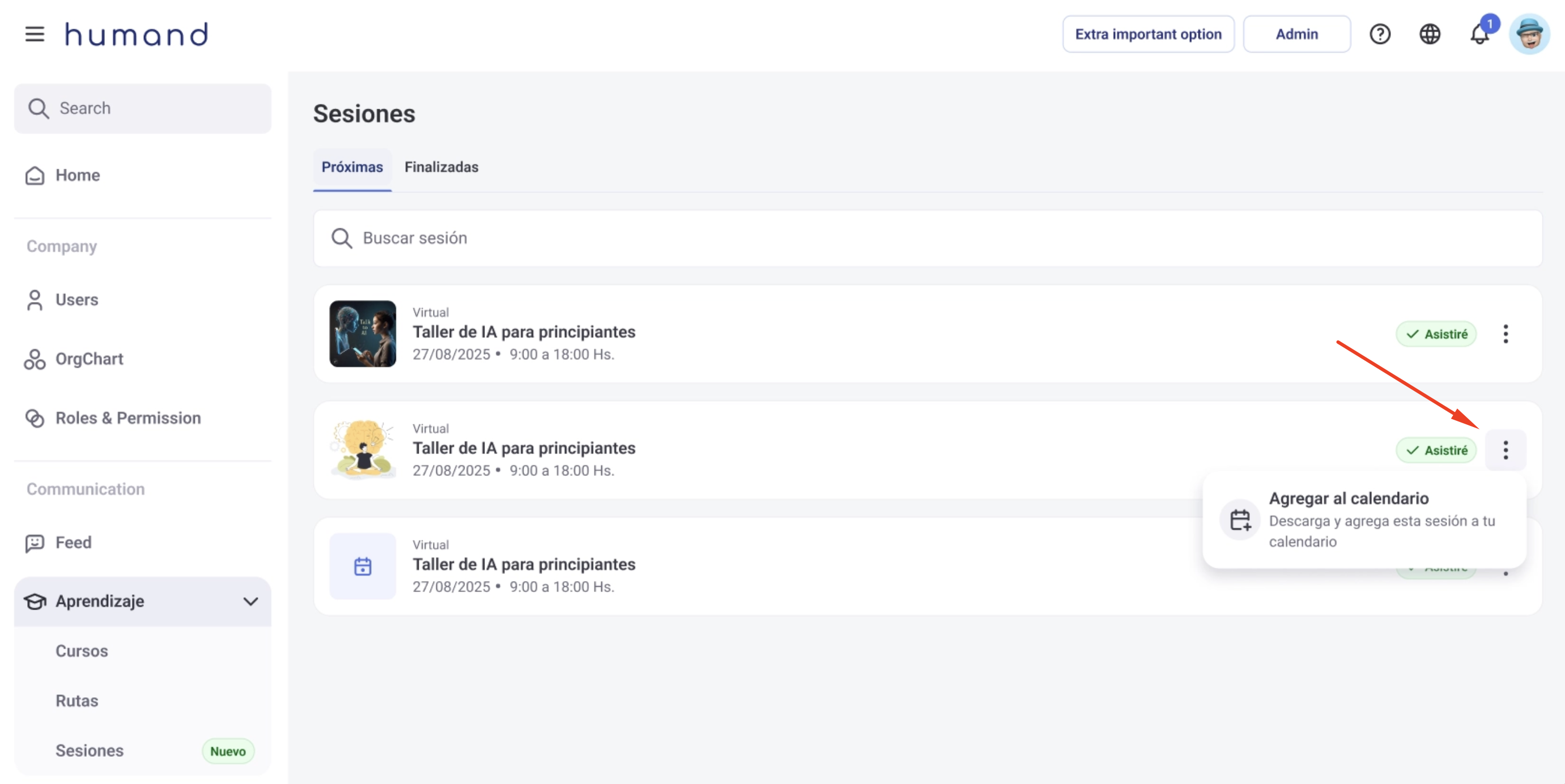Open Feed via the chat bubble icon
The width and height of the screenshot is (1565, 784).
(35, 542)
